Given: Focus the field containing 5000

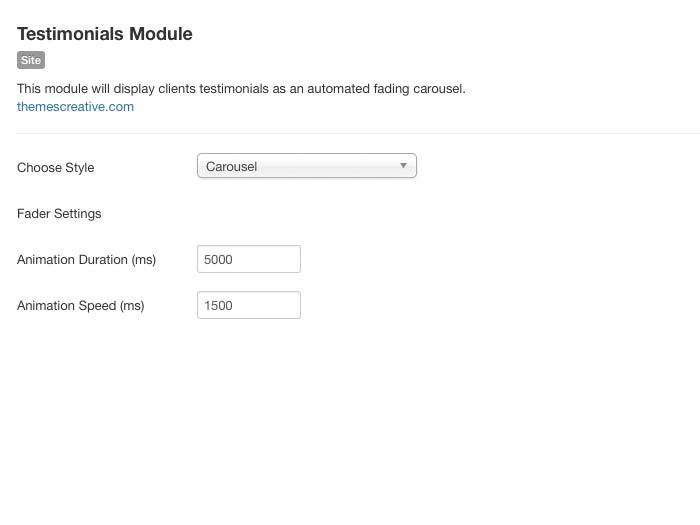Looking at the screenshot, I should (249, 259).
